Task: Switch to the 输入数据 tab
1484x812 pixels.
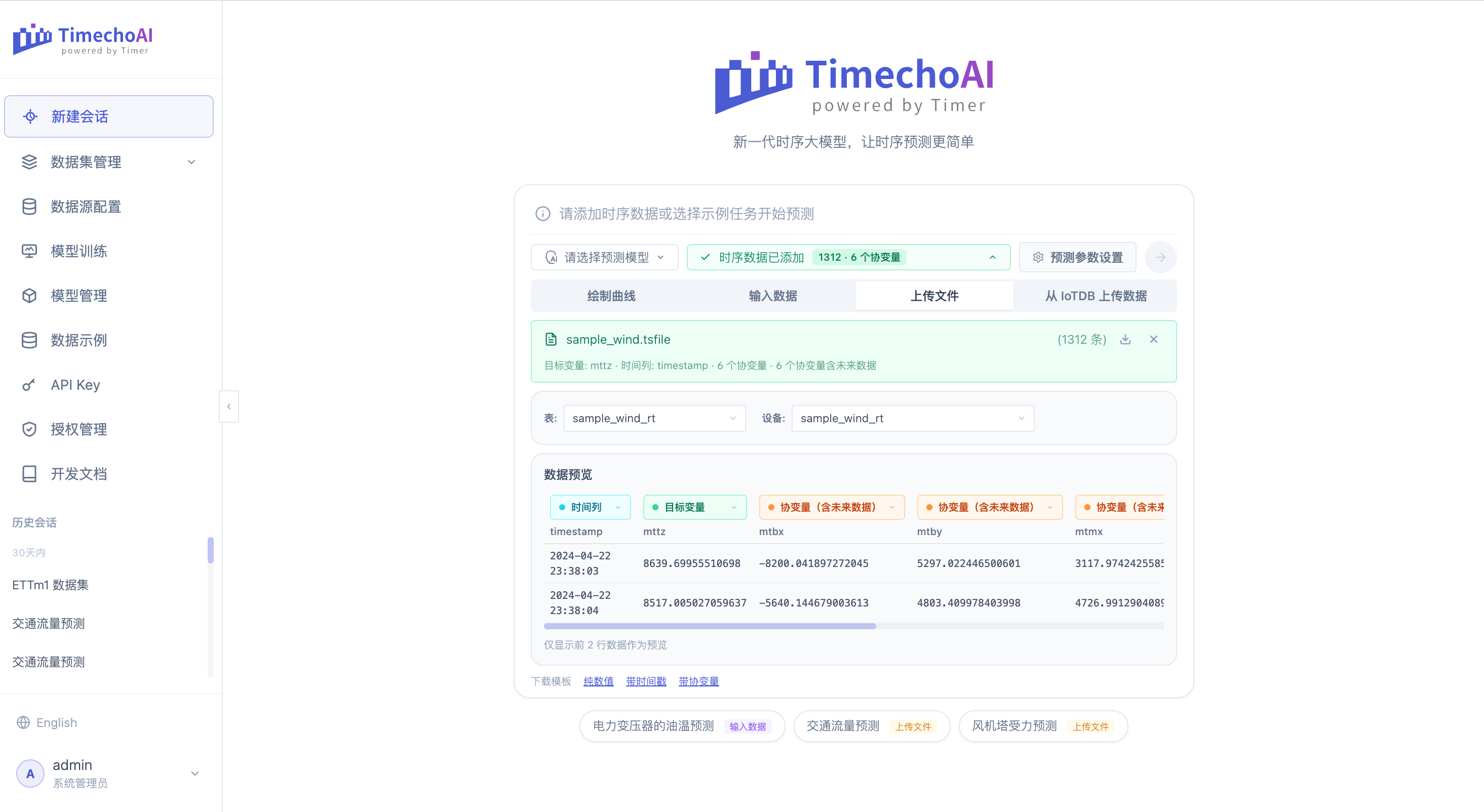Action: coord(772,296)
